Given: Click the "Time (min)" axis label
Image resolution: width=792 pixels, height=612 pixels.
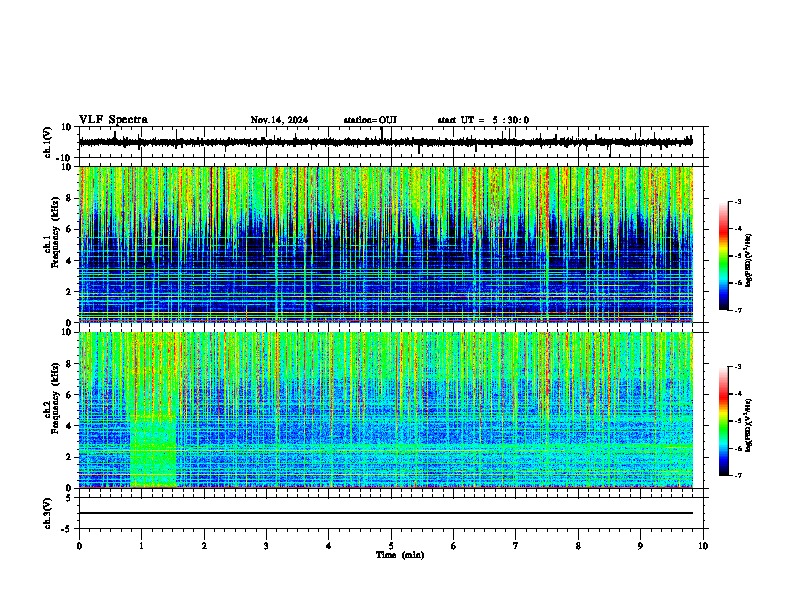Looking at the screenshot, I should point(400,555).
